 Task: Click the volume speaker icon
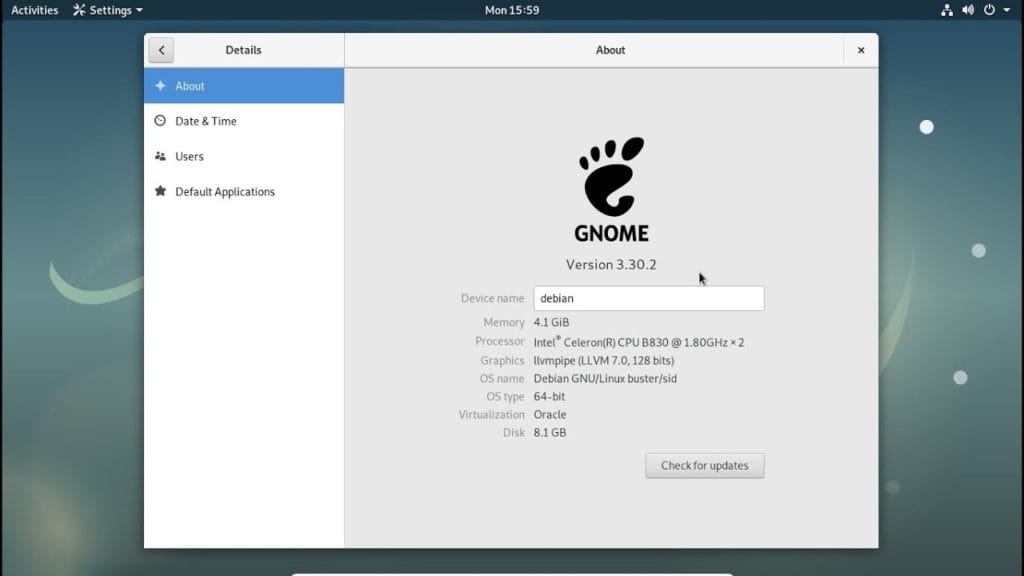968,10
